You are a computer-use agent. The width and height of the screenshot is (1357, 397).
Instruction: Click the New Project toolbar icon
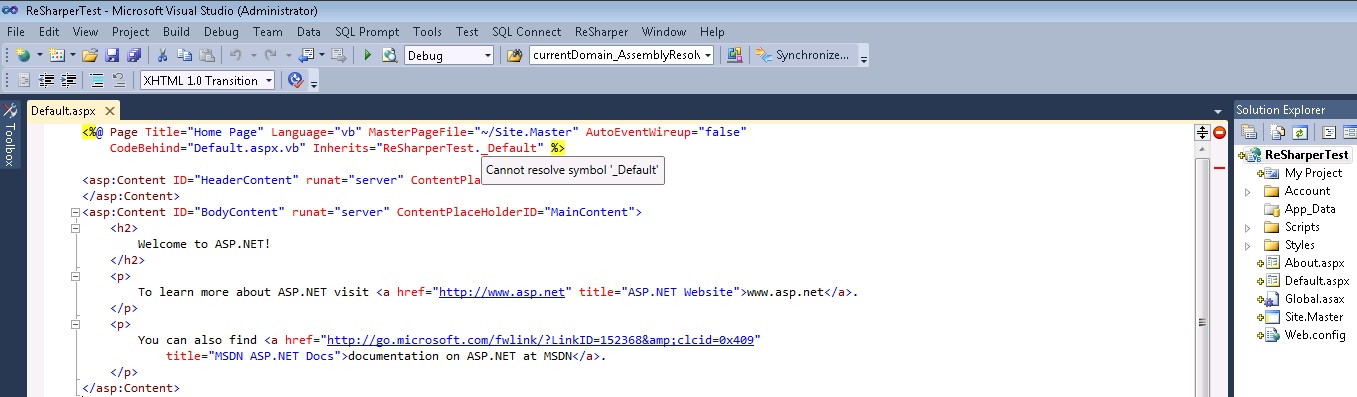click(22, 55)
